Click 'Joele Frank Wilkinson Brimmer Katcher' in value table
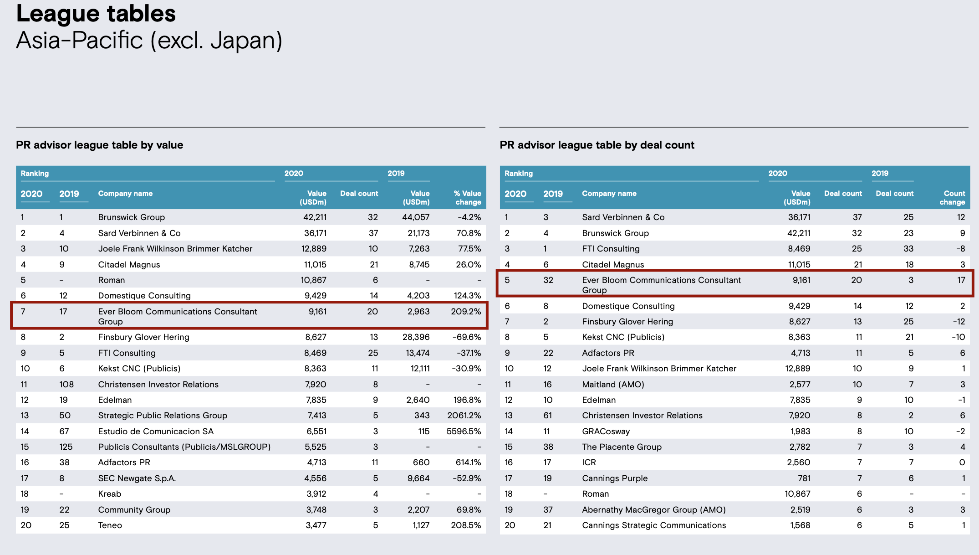The height and width of the screenshot is (555, 979). [x=175, y=248]
